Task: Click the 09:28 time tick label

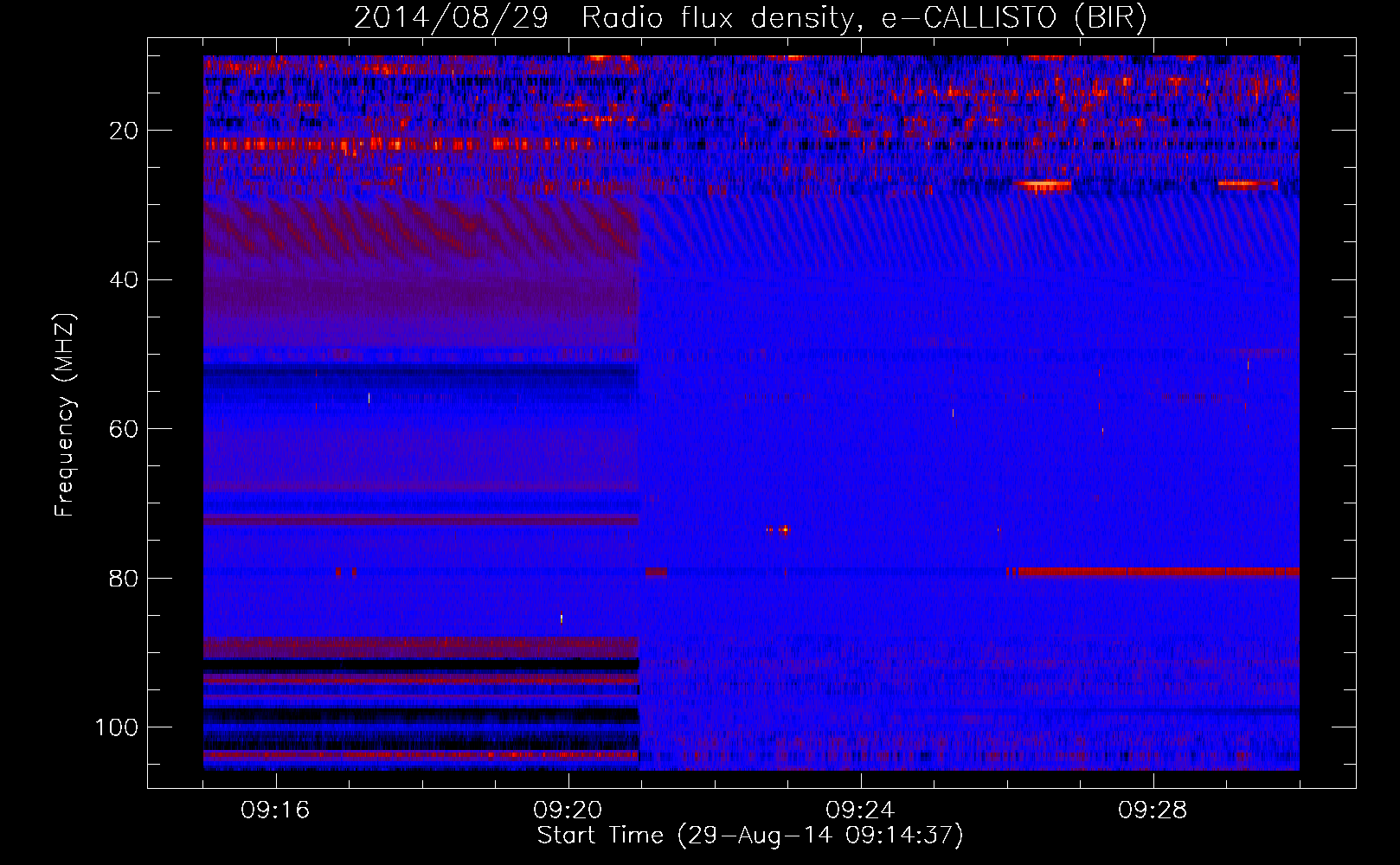Action: click(1153, 811)
